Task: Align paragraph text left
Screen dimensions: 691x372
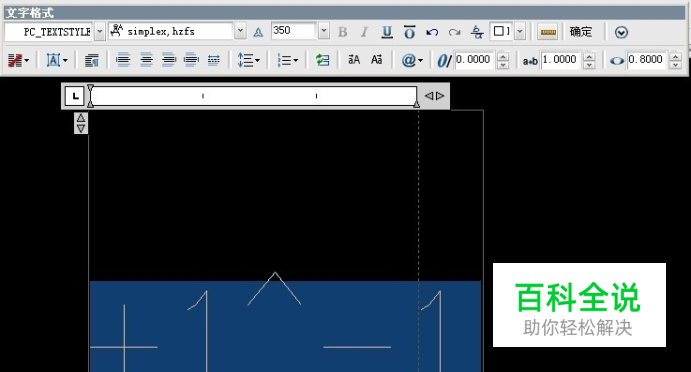Action: (x=123, y=60)
